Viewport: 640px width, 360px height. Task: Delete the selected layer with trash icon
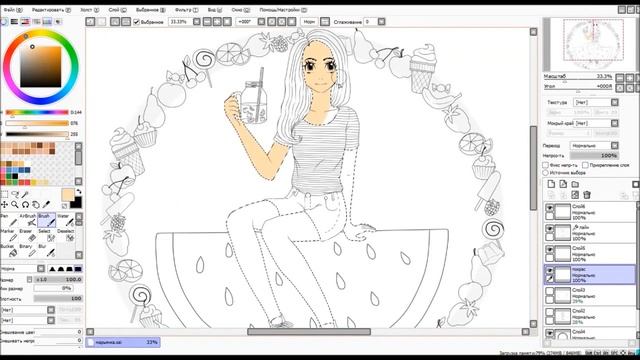pos(587,195)
